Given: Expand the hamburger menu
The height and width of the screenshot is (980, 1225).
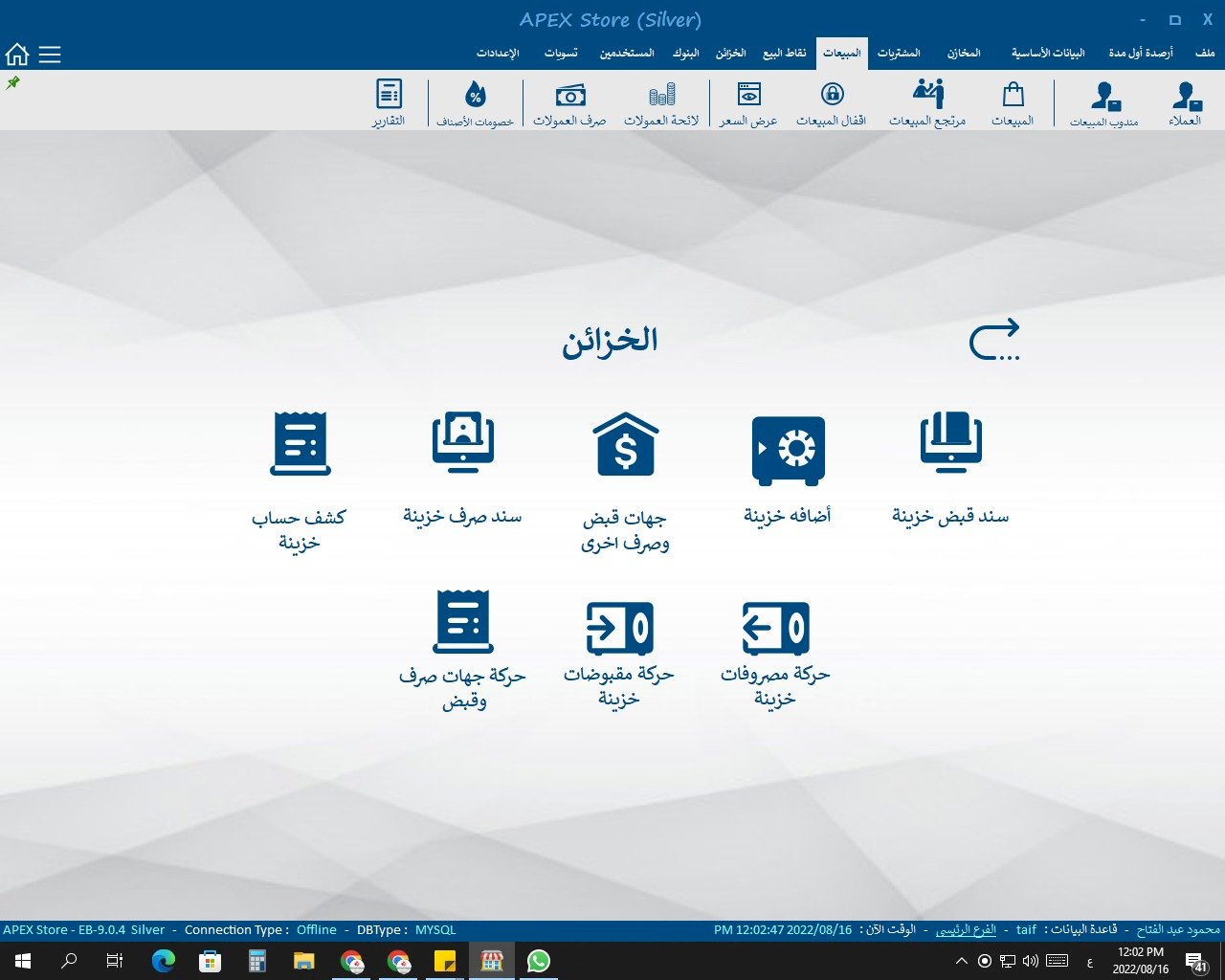Looking at the screenshot, I should pos(50,55).
